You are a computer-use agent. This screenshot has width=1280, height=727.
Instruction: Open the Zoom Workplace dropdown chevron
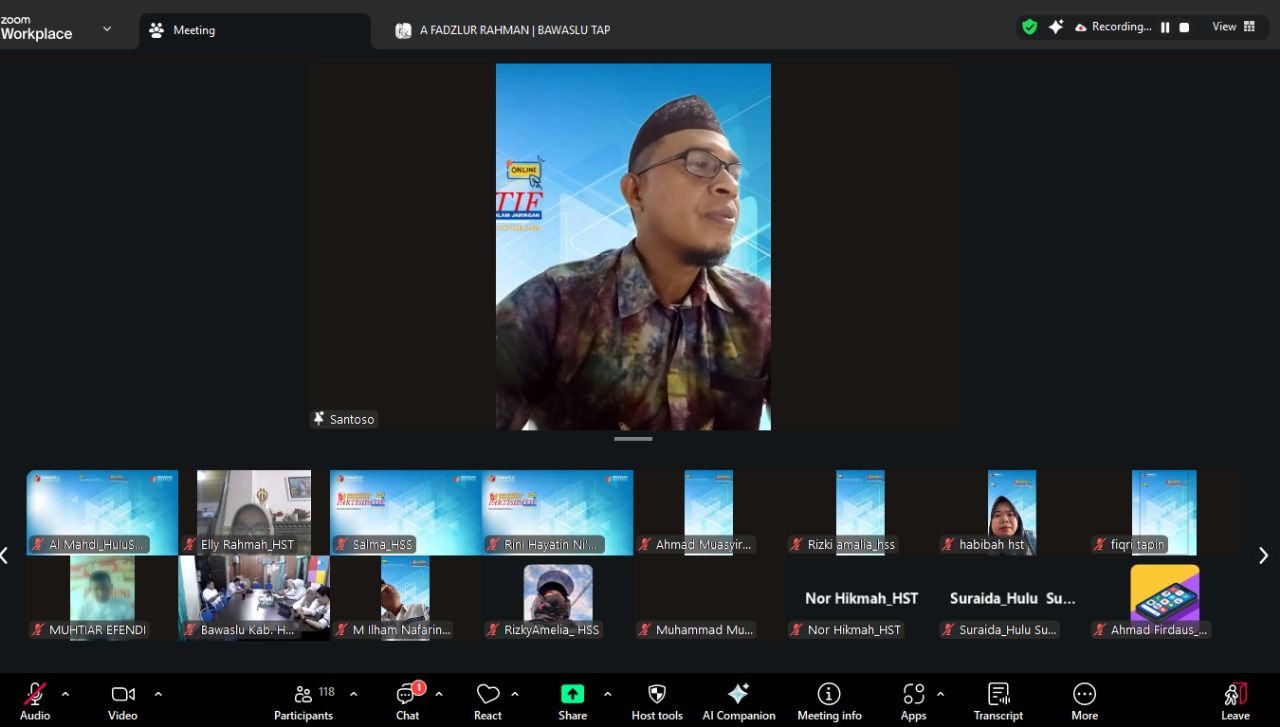107,29
